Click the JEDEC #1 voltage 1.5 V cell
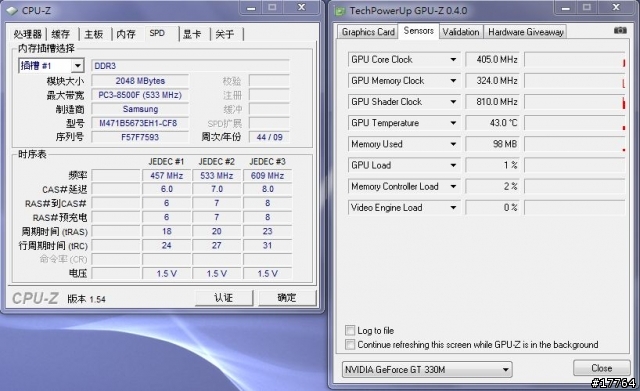This screenshot has width=640, height=391. click(x=167, y=273)
